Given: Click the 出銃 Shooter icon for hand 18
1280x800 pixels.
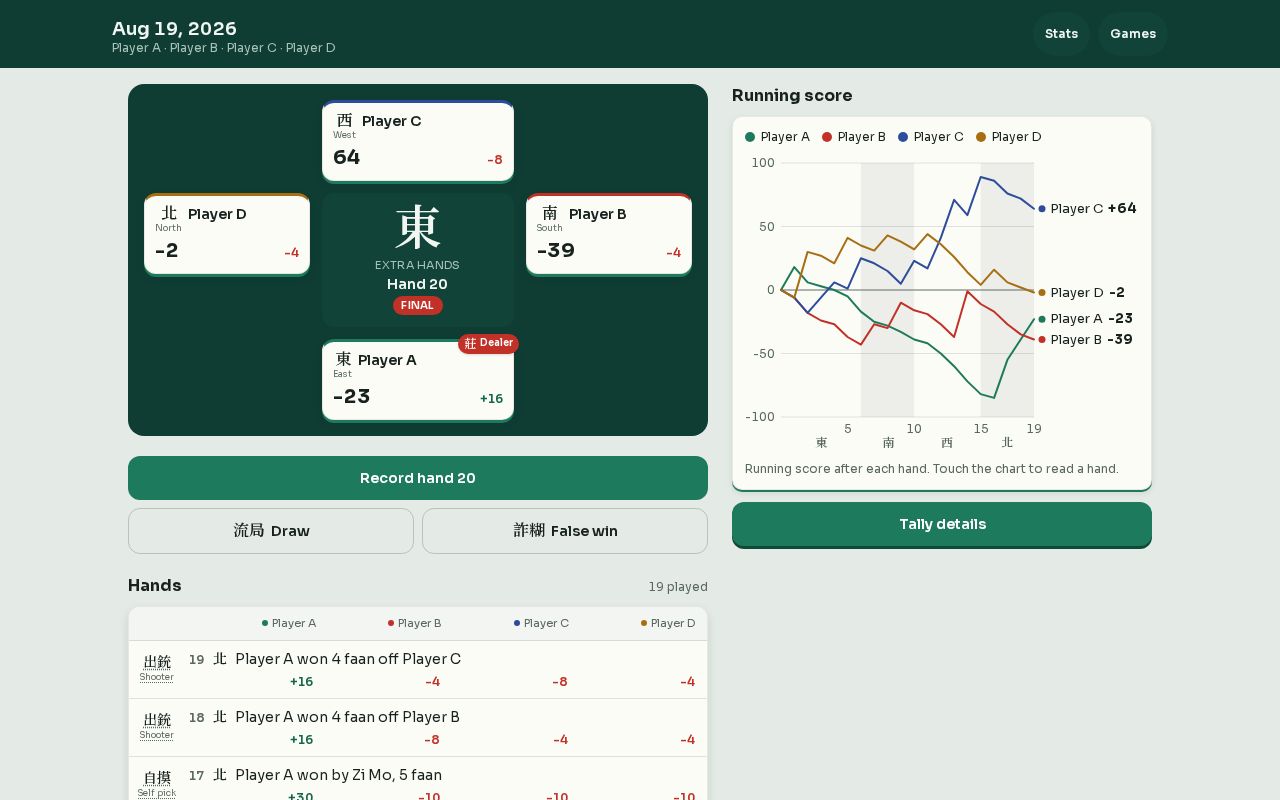Looking at the screenshot, I should click(x=157, y=726).
